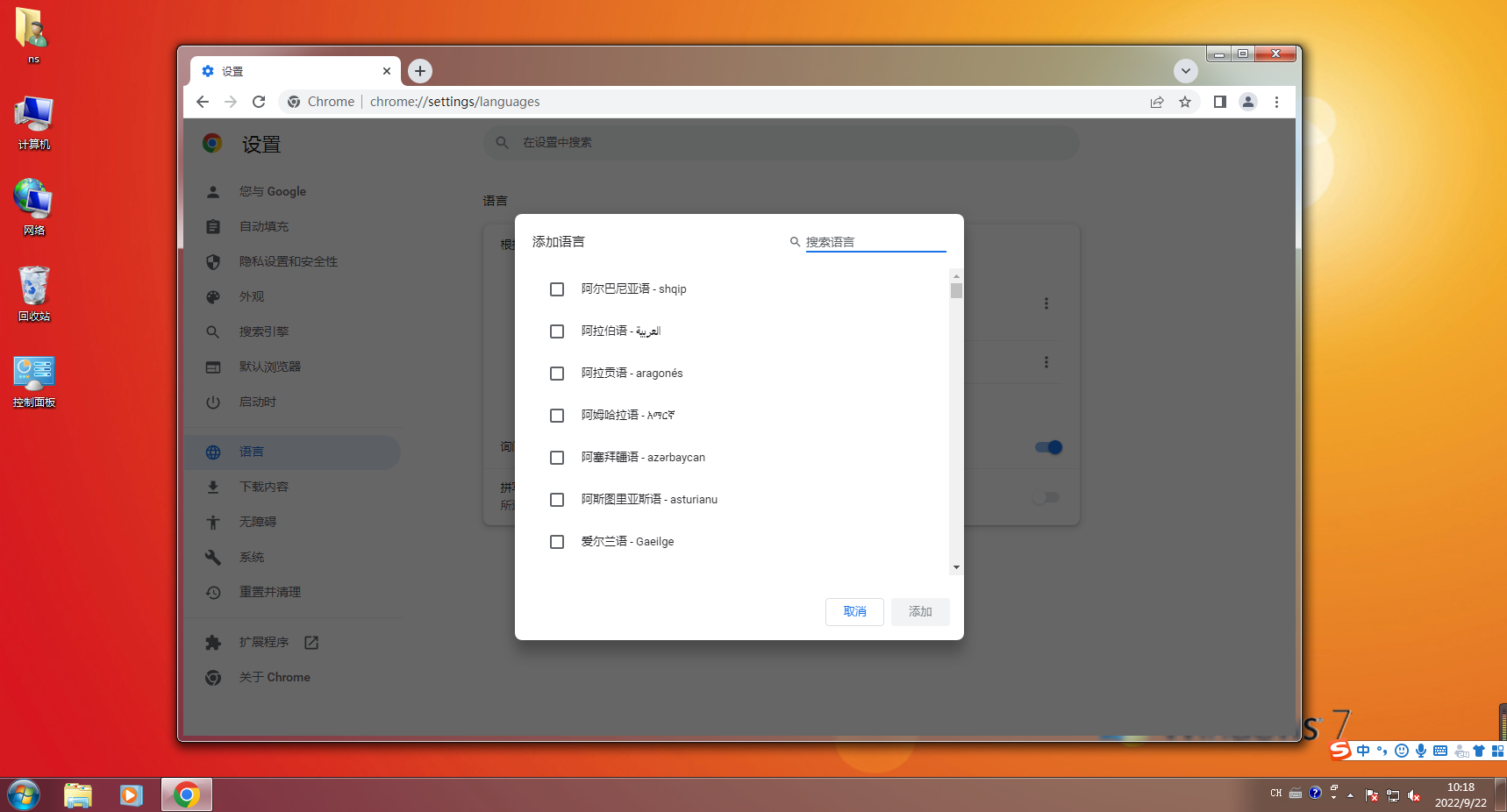
Task: Check the 阿拉伯语 checkbox
Action: (557, 331)
